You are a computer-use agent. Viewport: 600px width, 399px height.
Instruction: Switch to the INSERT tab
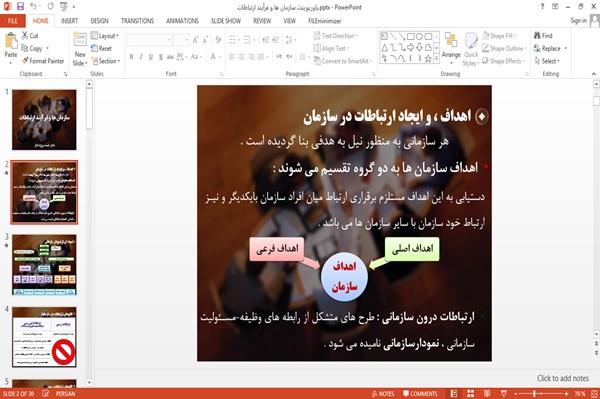pos(69,21)
